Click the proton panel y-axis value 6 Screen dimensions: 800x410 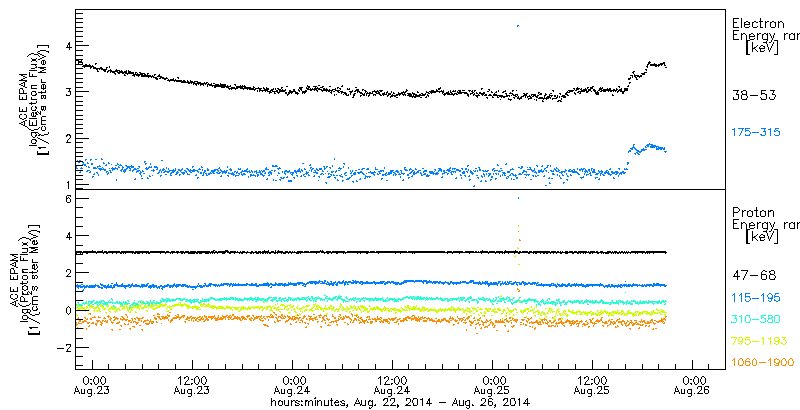tap(66, 198)
